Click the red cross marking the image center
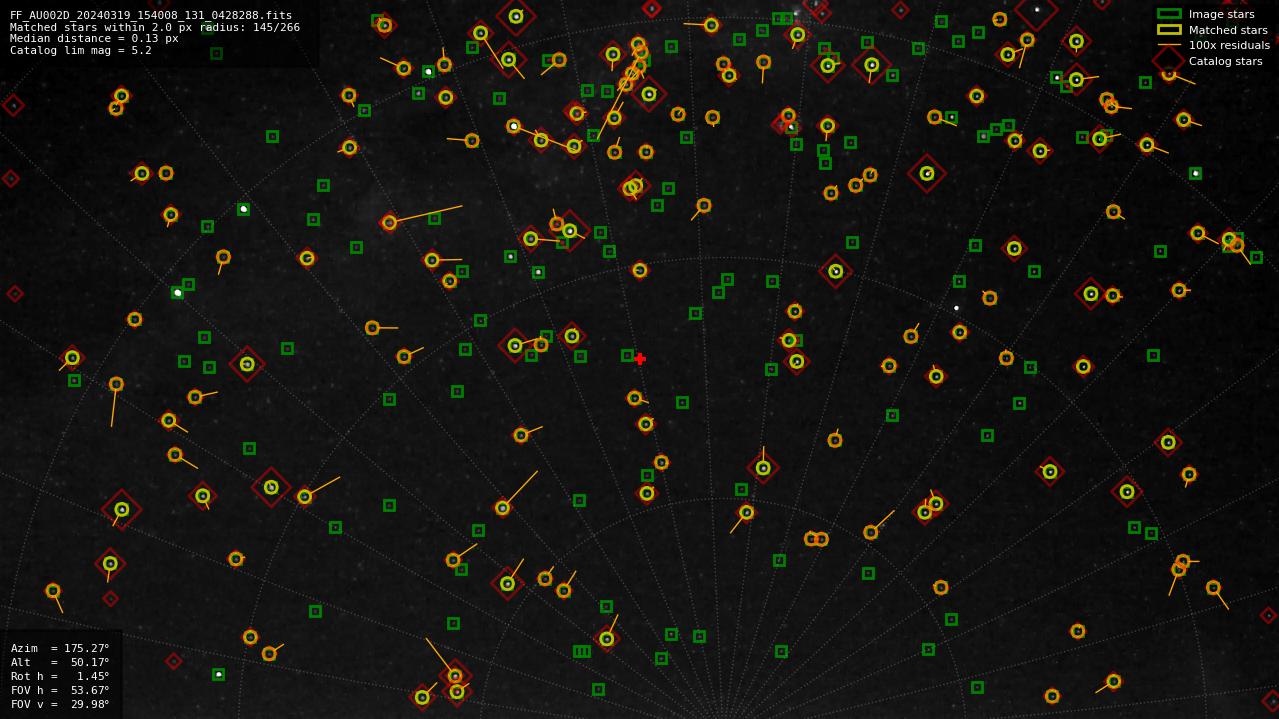This screenshot has width=1279, height=719. pyautogui.click(x=640, y=359)
